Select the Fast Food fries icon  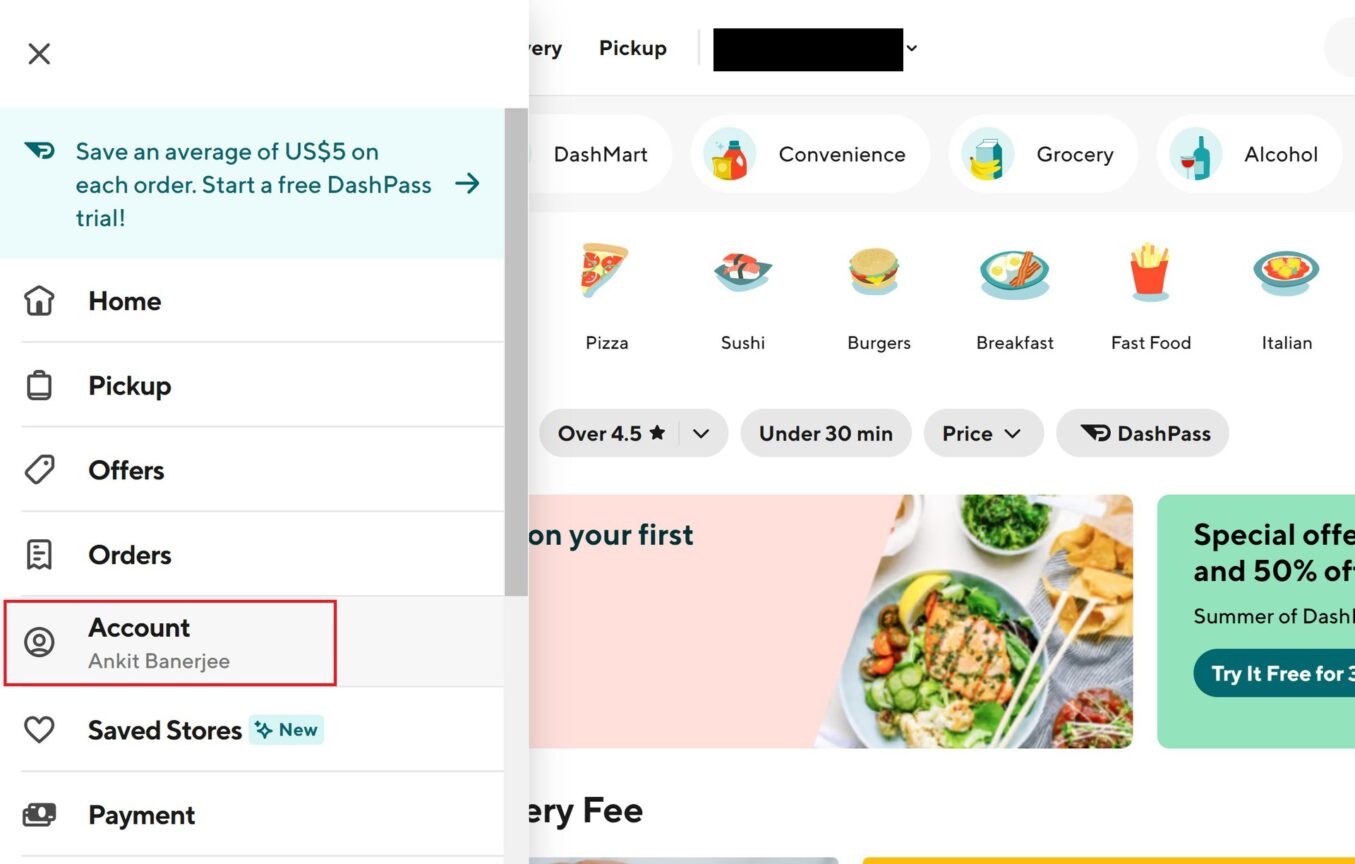[x=1150, y=273]
